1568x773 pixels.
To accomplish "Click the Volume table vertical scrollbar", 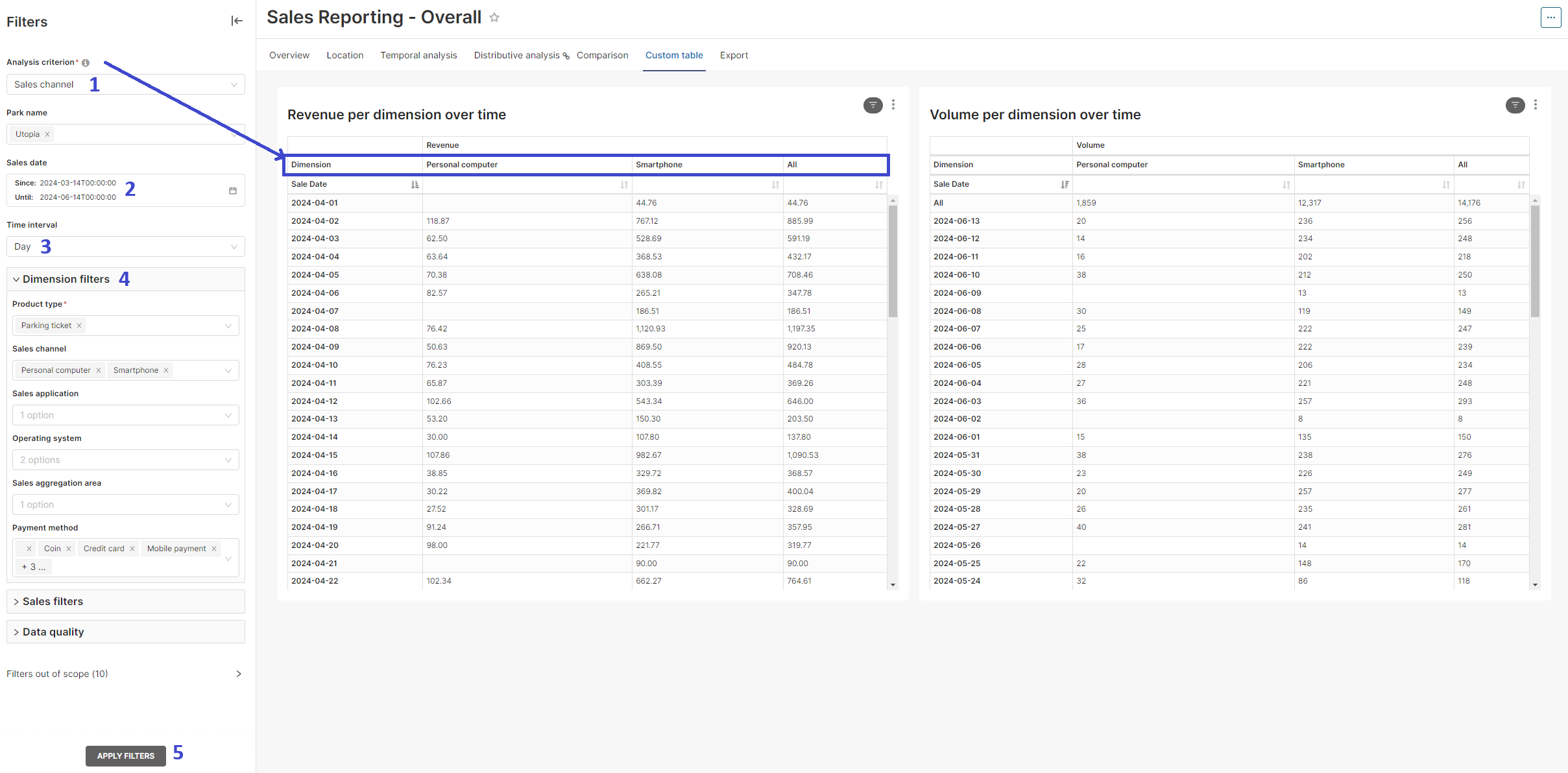I will click(x=1536, y=261).
